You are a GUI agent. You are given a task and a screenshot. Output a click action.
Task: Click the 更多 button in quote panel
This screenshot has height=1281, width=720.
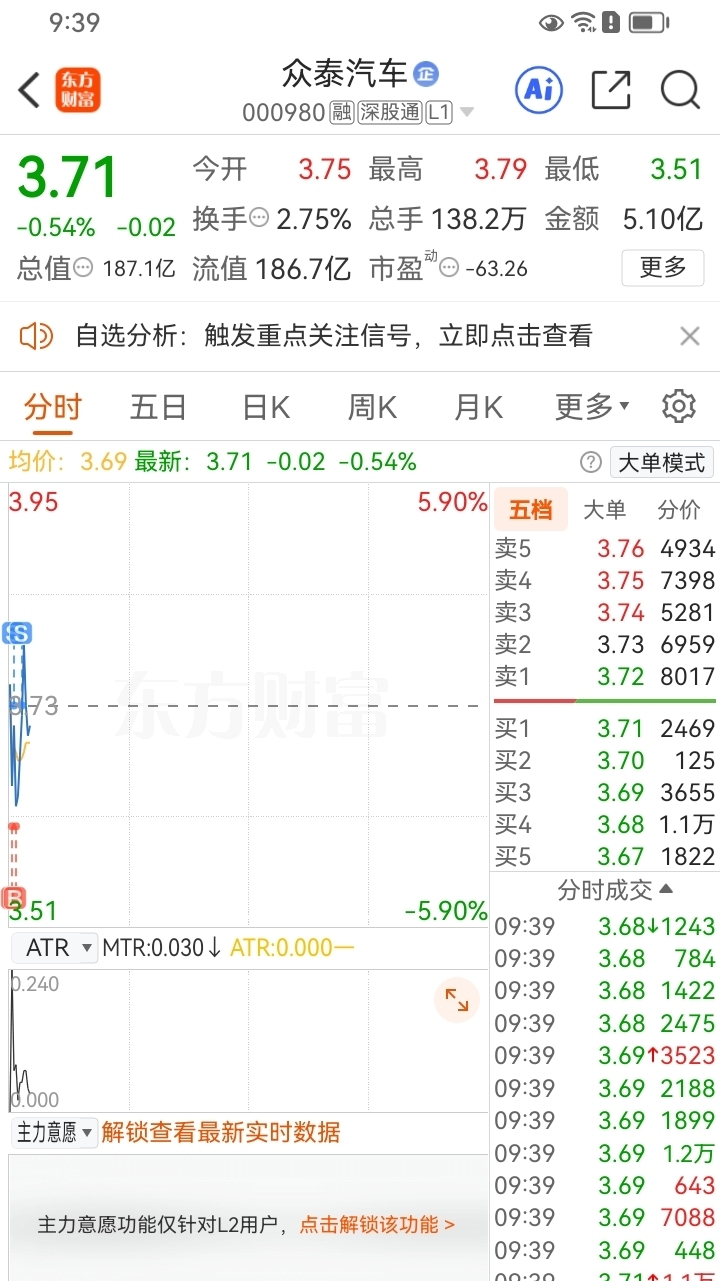pos(662,267)
